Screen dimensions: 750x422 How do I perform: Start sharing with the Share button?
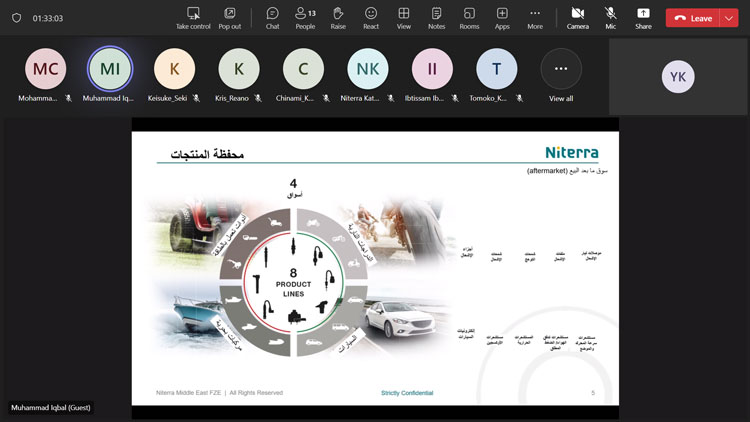(643, 17)
